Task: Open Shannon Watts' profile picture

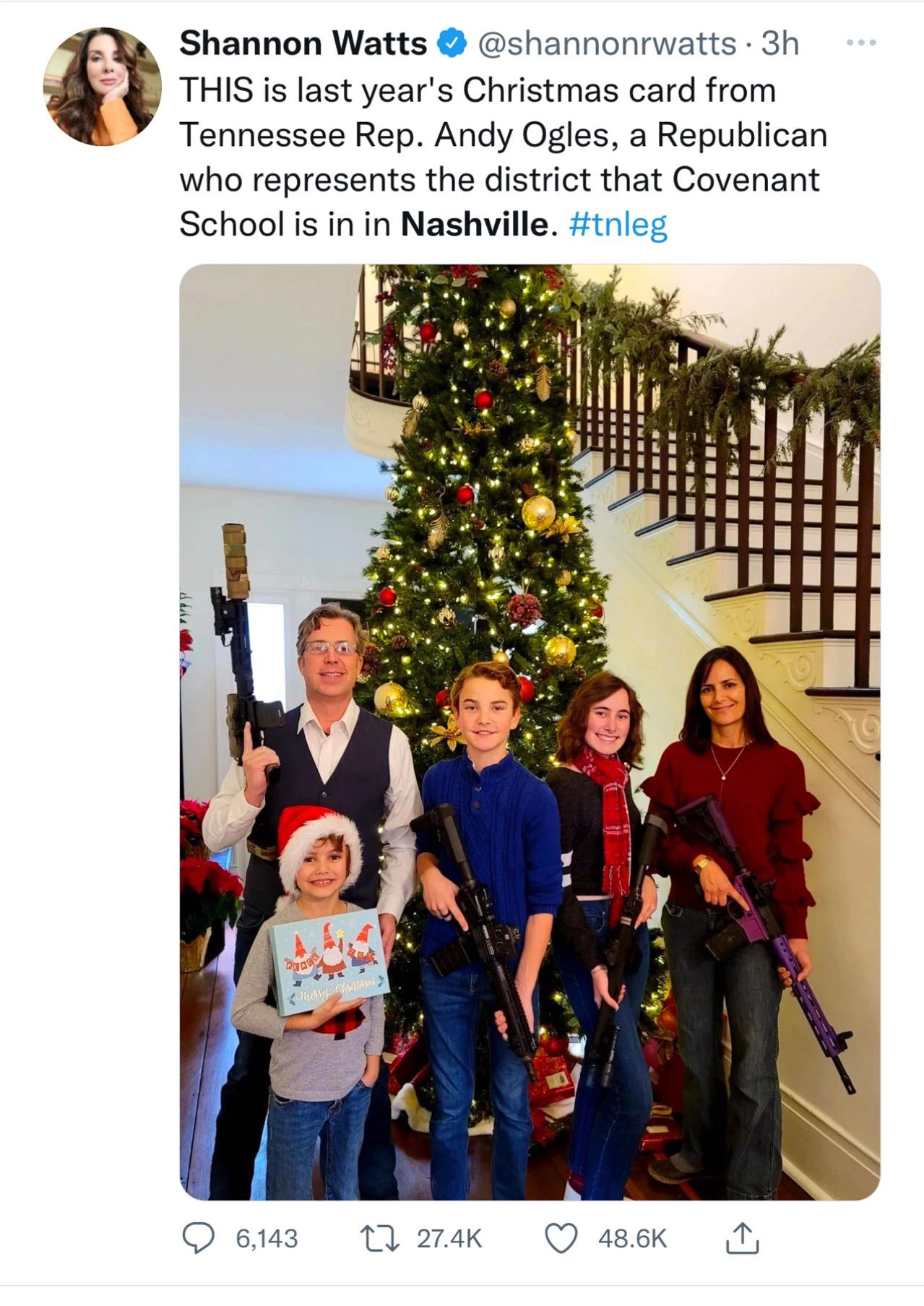Action: coord(102,87)
